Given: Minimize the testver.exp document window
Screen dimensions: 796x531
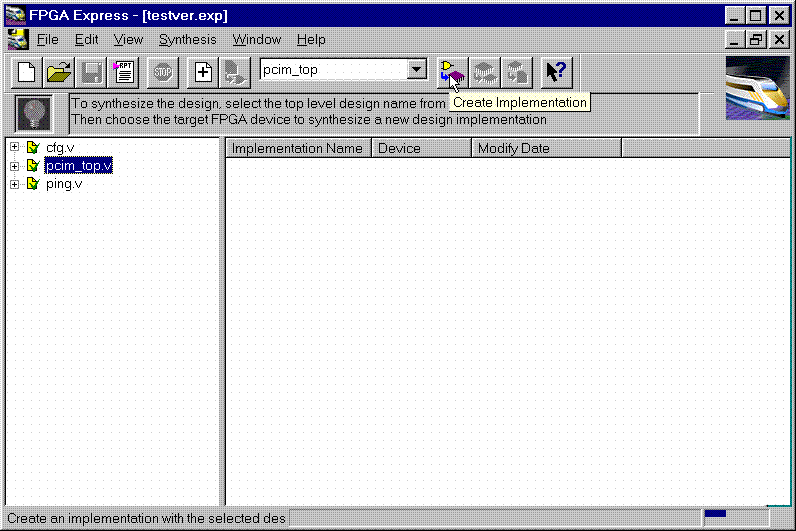Looking at the screenshot, I should (x=734, y=40).
